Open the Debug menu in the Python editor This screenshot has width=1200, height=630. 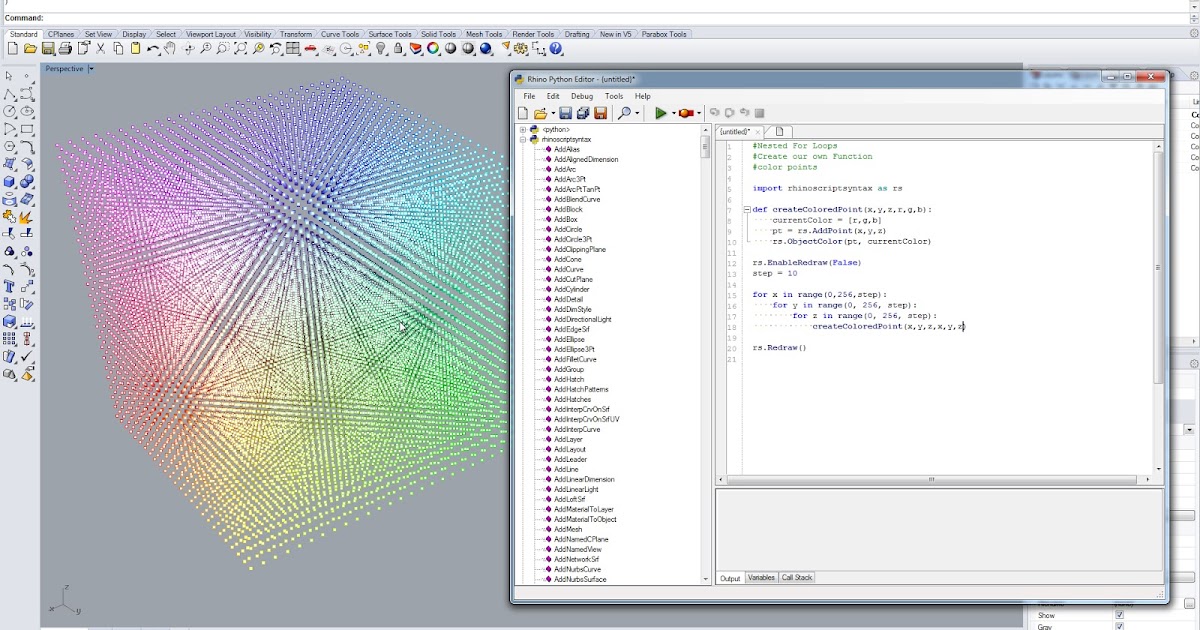pyautogui.click(x=581, y=96)
